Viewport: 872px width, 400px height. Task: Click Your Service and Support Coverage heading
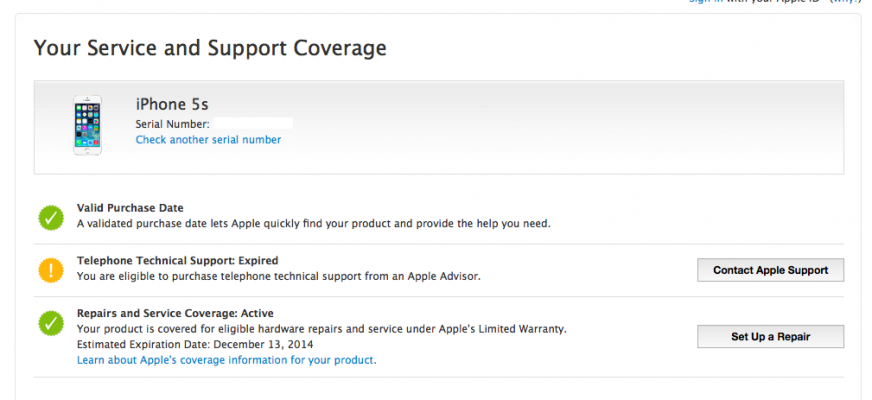coord(210,48)
